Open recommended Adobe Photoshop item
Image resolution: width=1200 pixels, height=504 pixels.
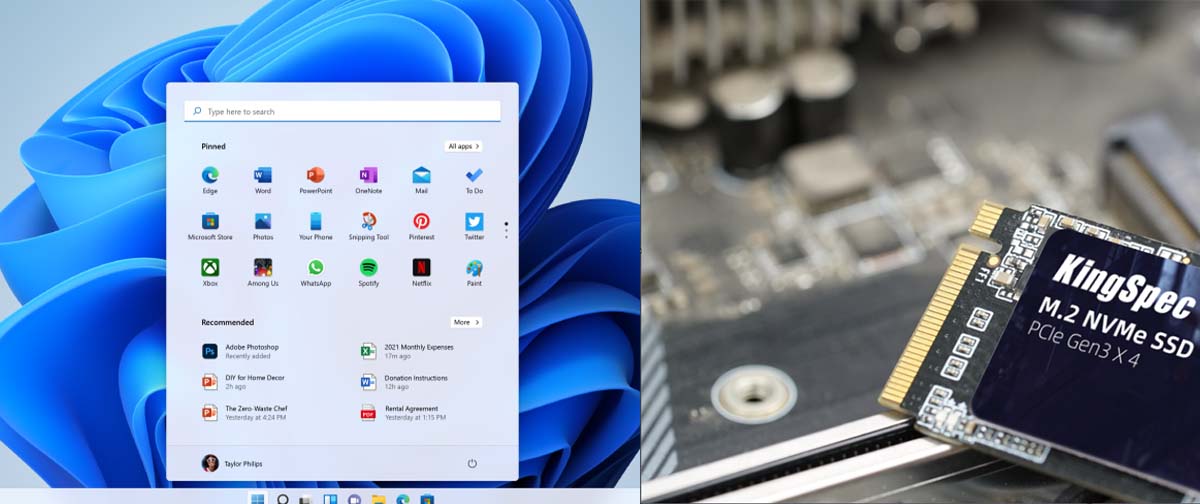[242, 351]
